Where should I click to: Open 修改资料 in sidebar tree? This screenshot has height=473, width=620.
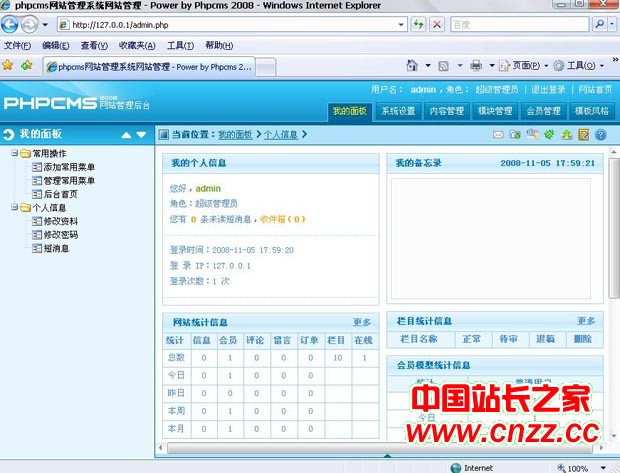pyautogui.click(x=60, y=221)
